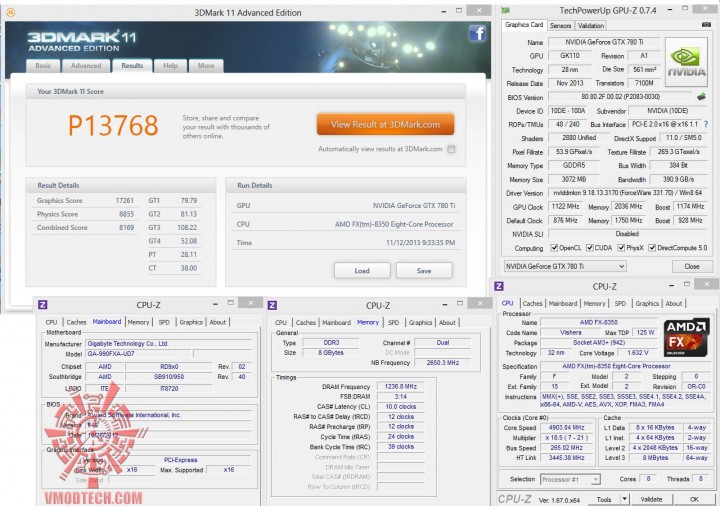Click Load button in Run Details
The height and width of the screenshot is (506, 720).
[362, 271]
